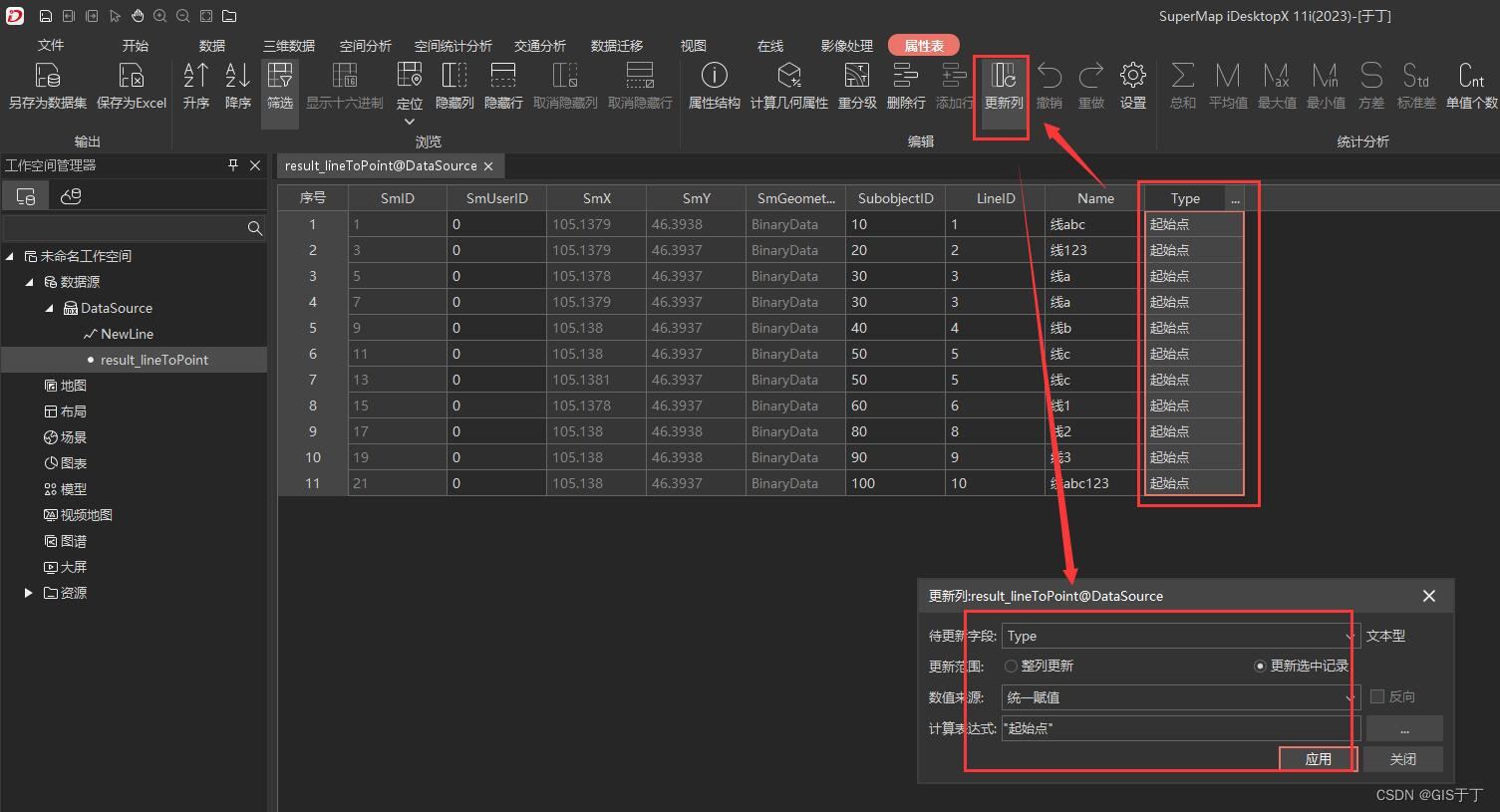Viewport: 1500px width, 812px height.
Task: Sort ascending with 升序
Action: pyautogui.click(x=196, y=86)
